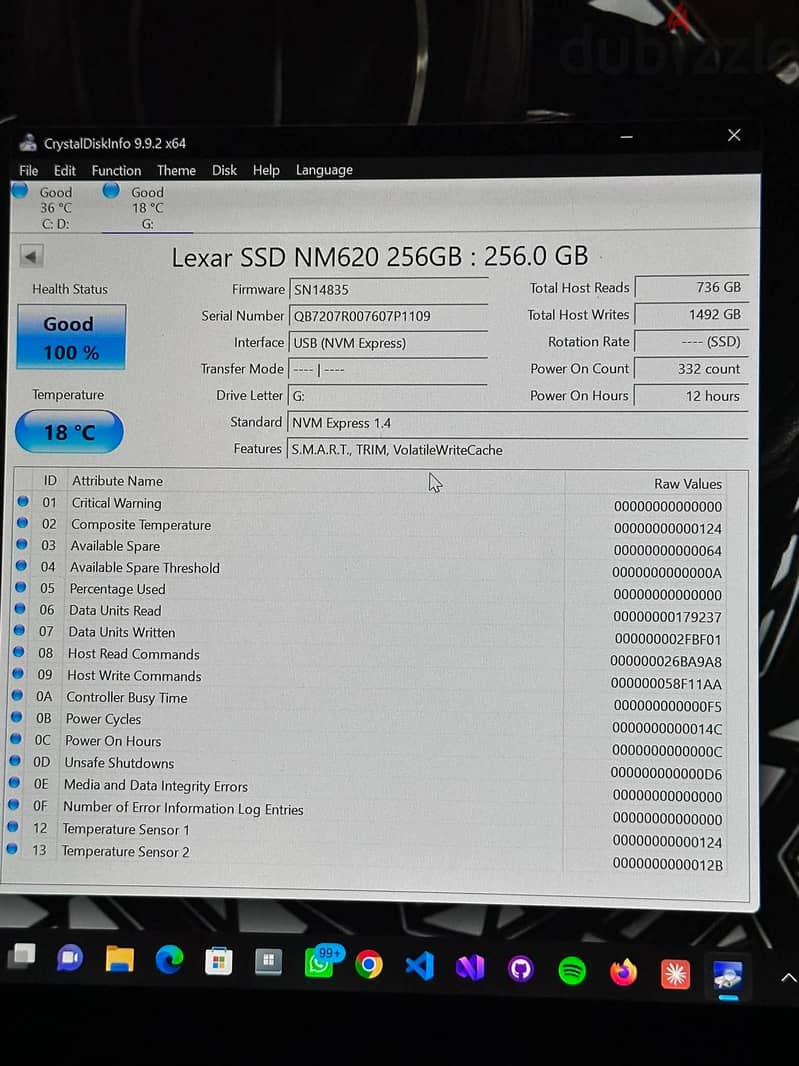Open the File menu
This screenshot has width=799, height=1066.
click(x=29, y=170)
